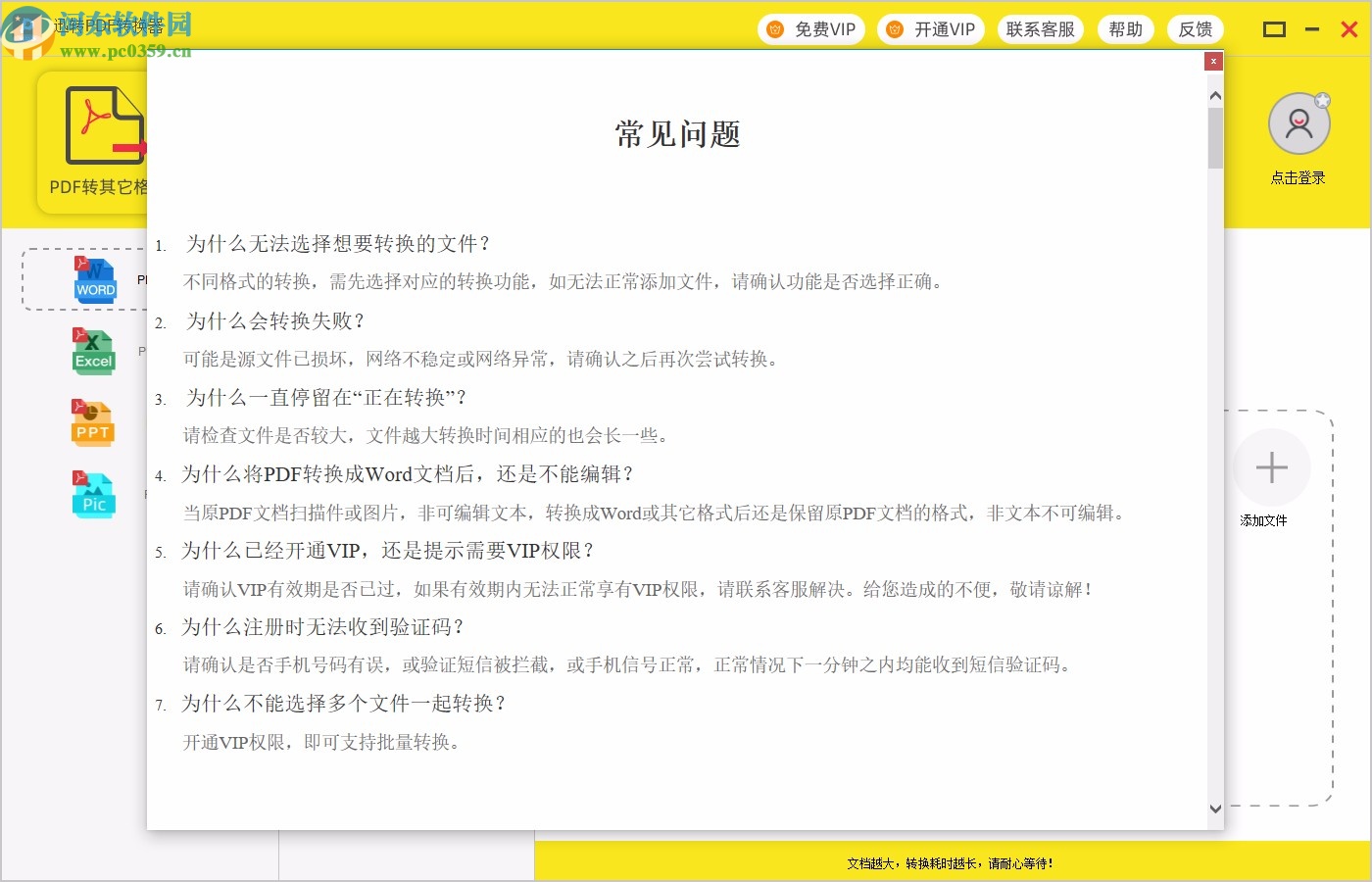Click the scrollbar up arrow in the dialog
Viewport: 1372px width, 882px height.
pyautogui.click(x=1215, y=95)
